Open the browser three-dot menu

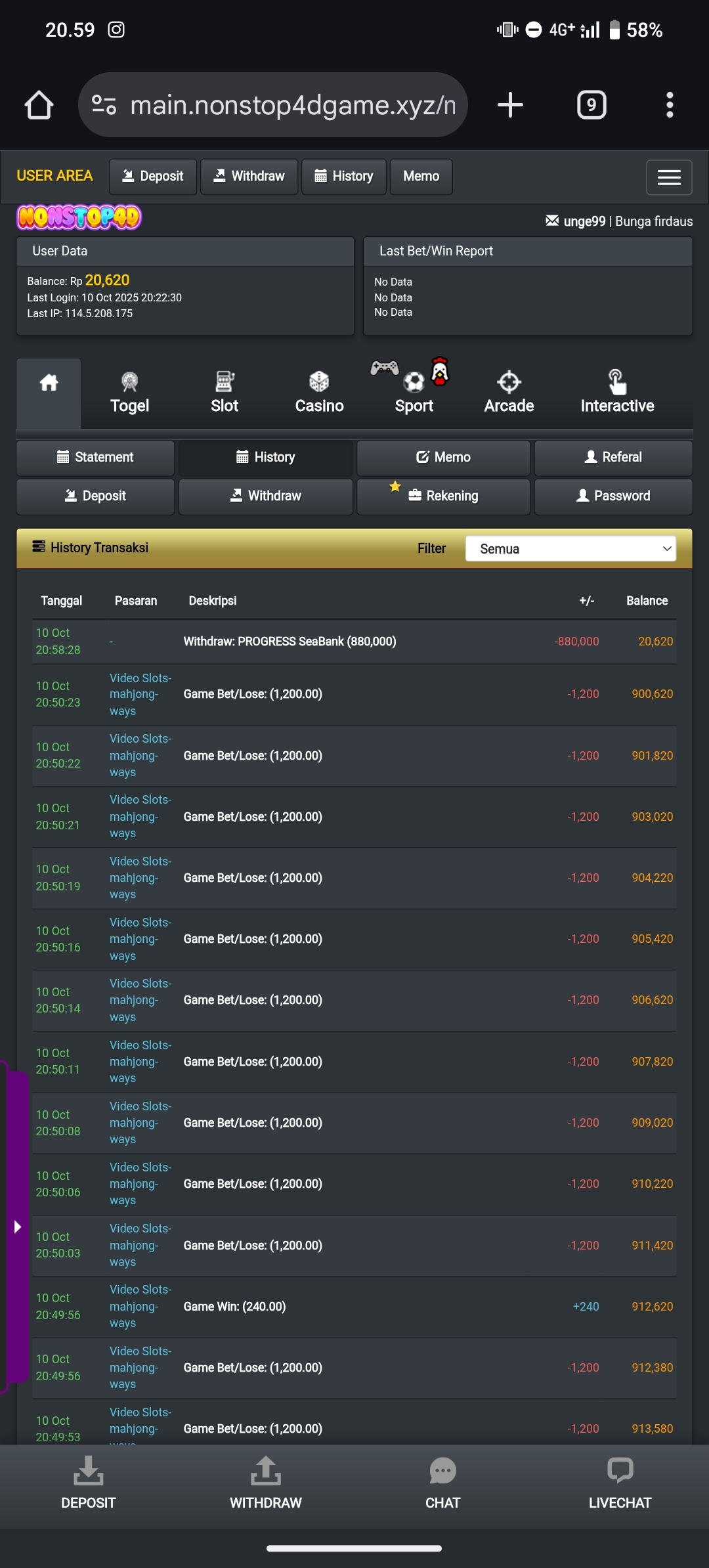coord(669,105)
